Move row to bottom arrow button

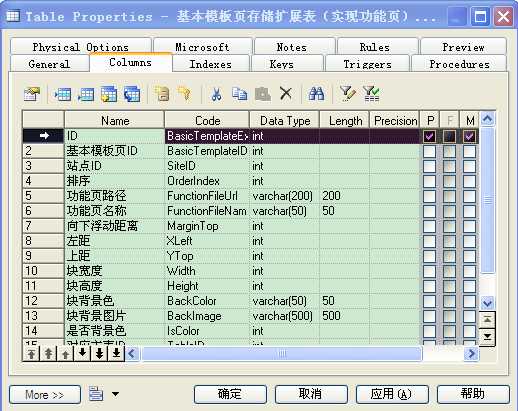(x=116, y=354)
